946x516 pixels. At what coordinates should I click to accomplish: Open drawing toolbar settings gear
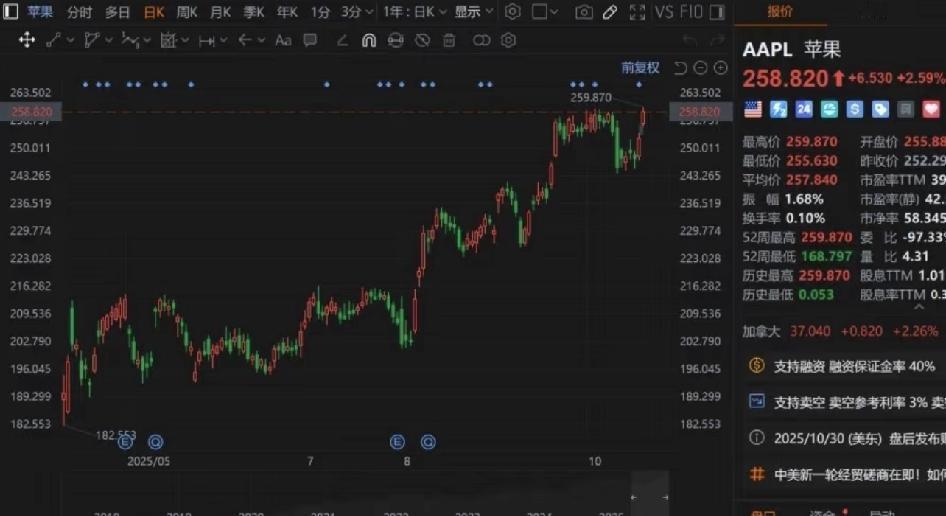tap(509, 40)
